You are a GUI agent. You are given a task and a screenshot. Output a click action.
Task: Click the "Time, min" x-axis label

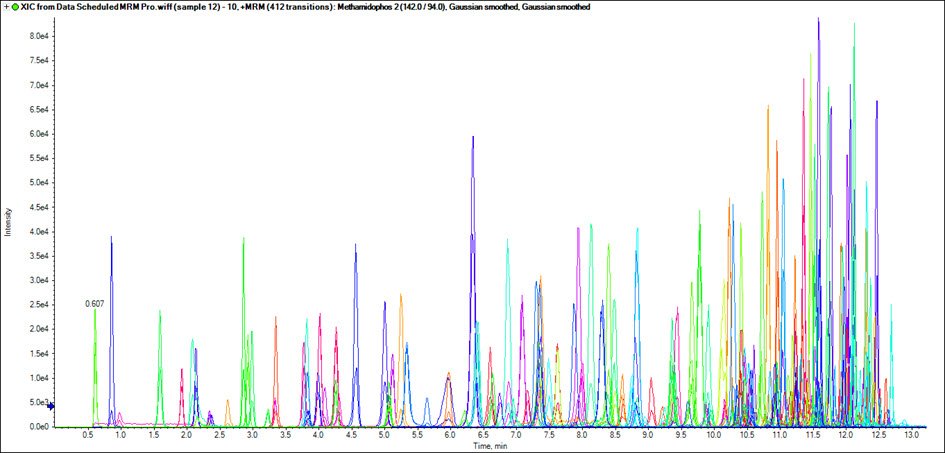pyautogui.click(x=480, y=446)
